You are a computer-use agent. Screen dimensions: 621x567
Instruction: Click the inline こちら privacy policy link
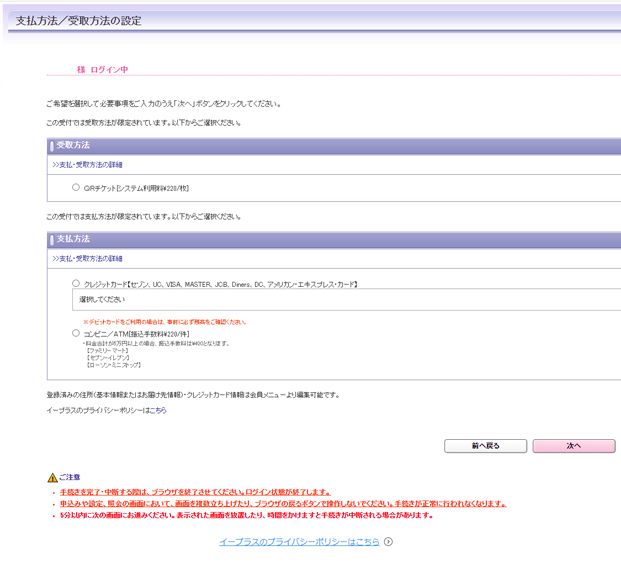(158, 410)
